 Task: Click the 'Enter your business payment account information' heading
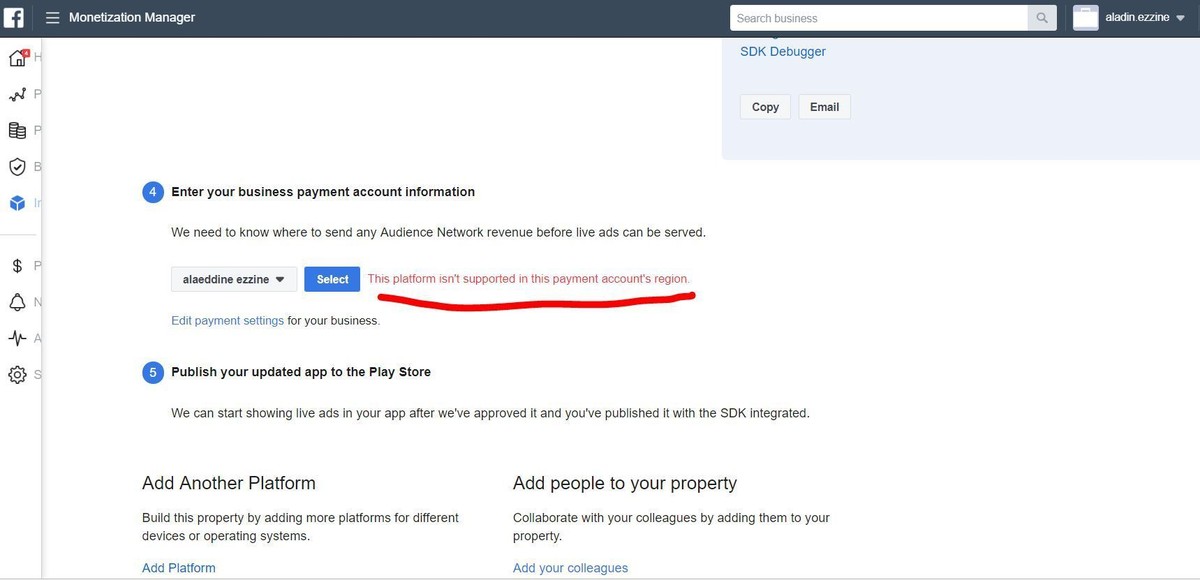[323, 192]
